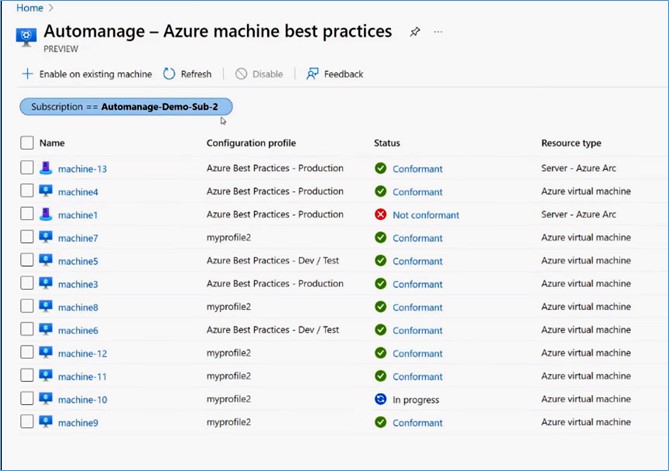Open the more options ellipsis next to title

438,32
